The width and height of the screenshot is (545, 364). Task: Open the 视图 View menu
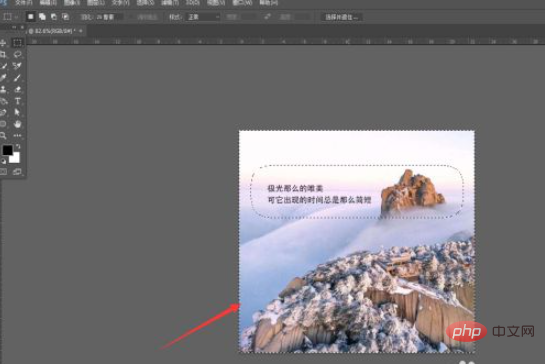coord(216,3)
